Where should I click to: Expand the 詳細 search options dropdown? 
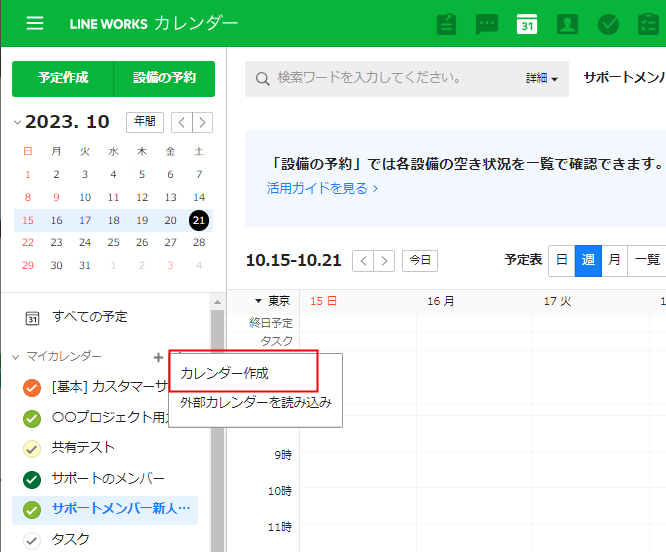[x=541, y=78]
